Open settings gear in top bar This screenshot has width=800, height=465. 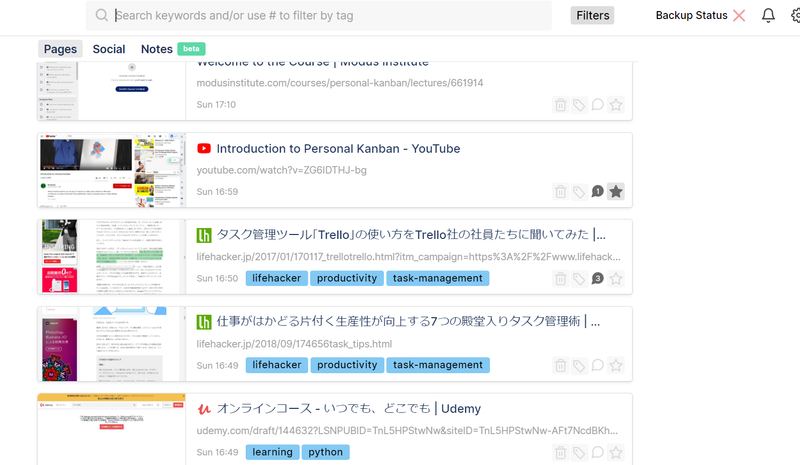tap(794, 15)
